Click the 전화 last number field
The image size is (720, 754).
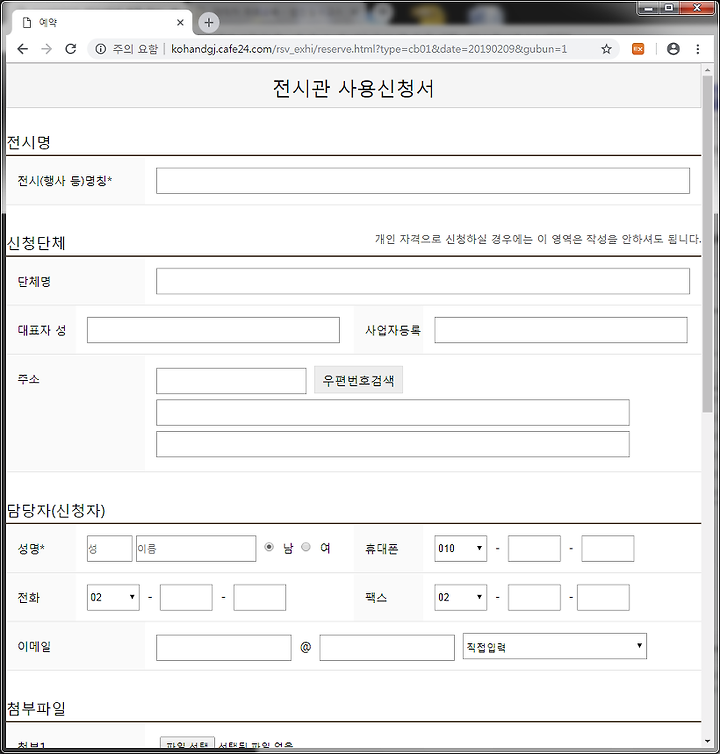click(x=260, y=598)
